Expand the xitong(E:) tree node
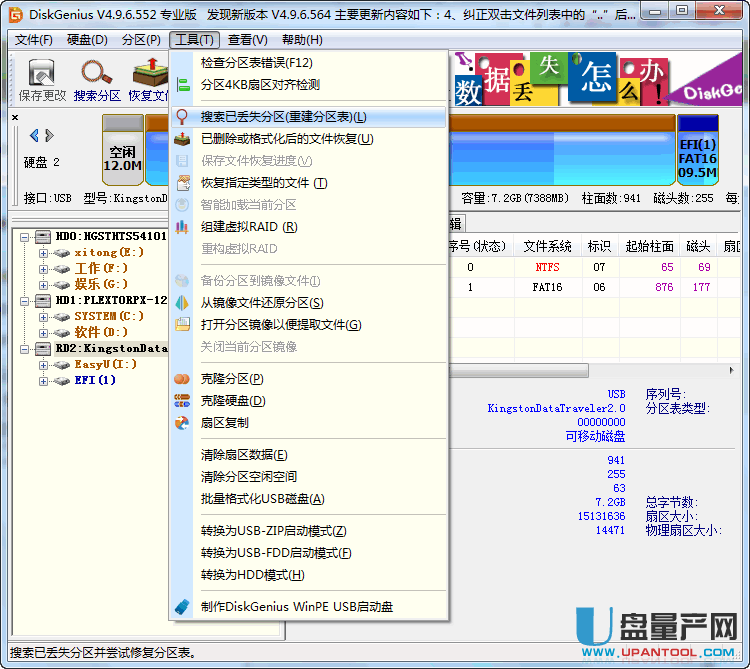Screen dimensions: 750x669 [43, 253]
